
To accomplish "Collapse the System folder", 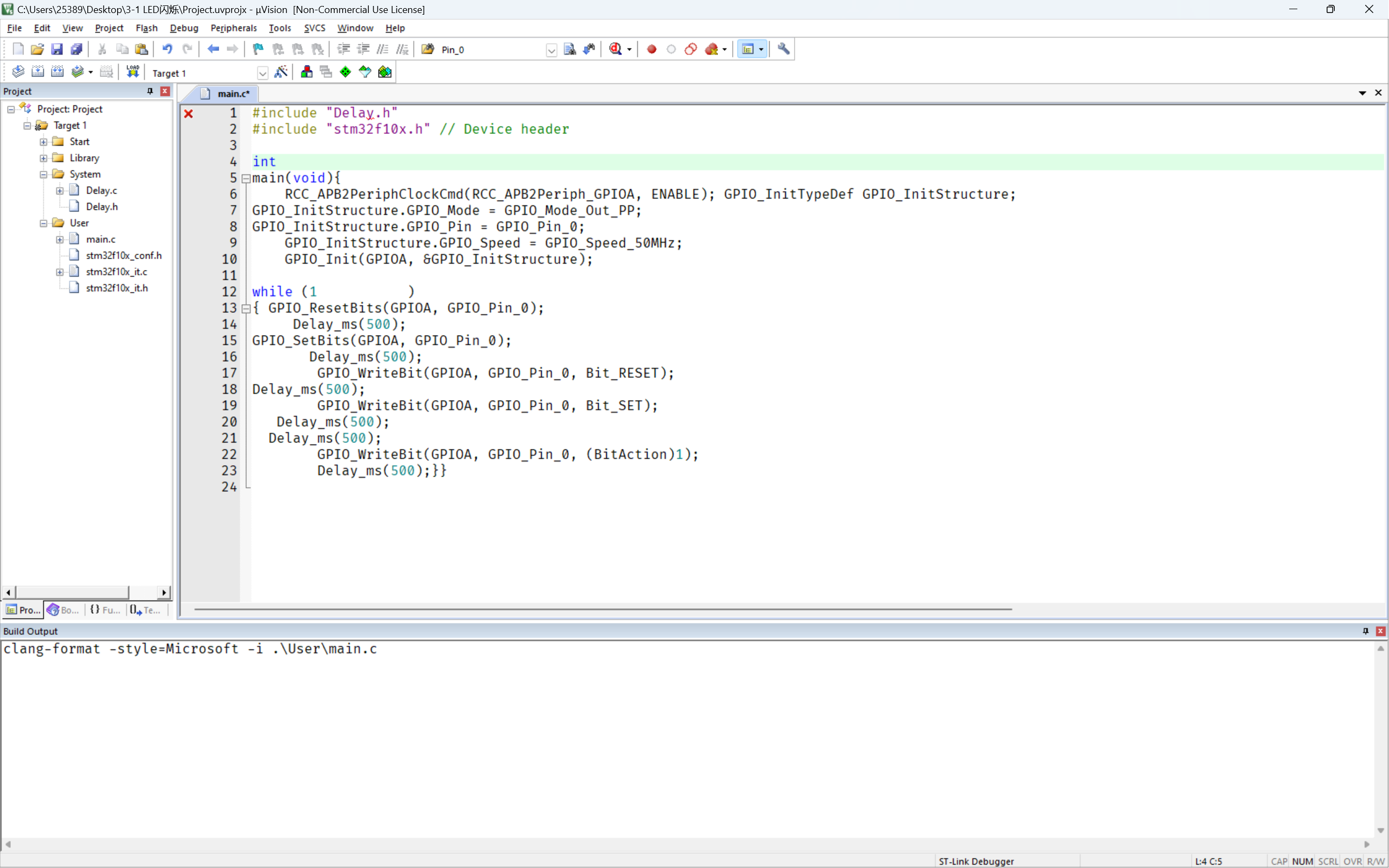I will tap(43, 175).
